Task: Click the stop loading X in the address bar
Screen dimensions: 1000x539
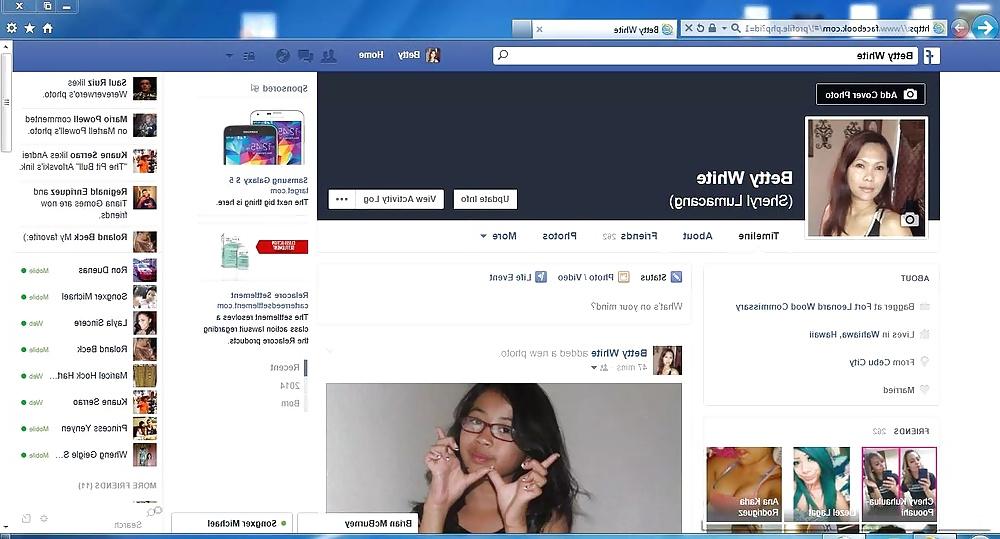Action: (688, 28)
